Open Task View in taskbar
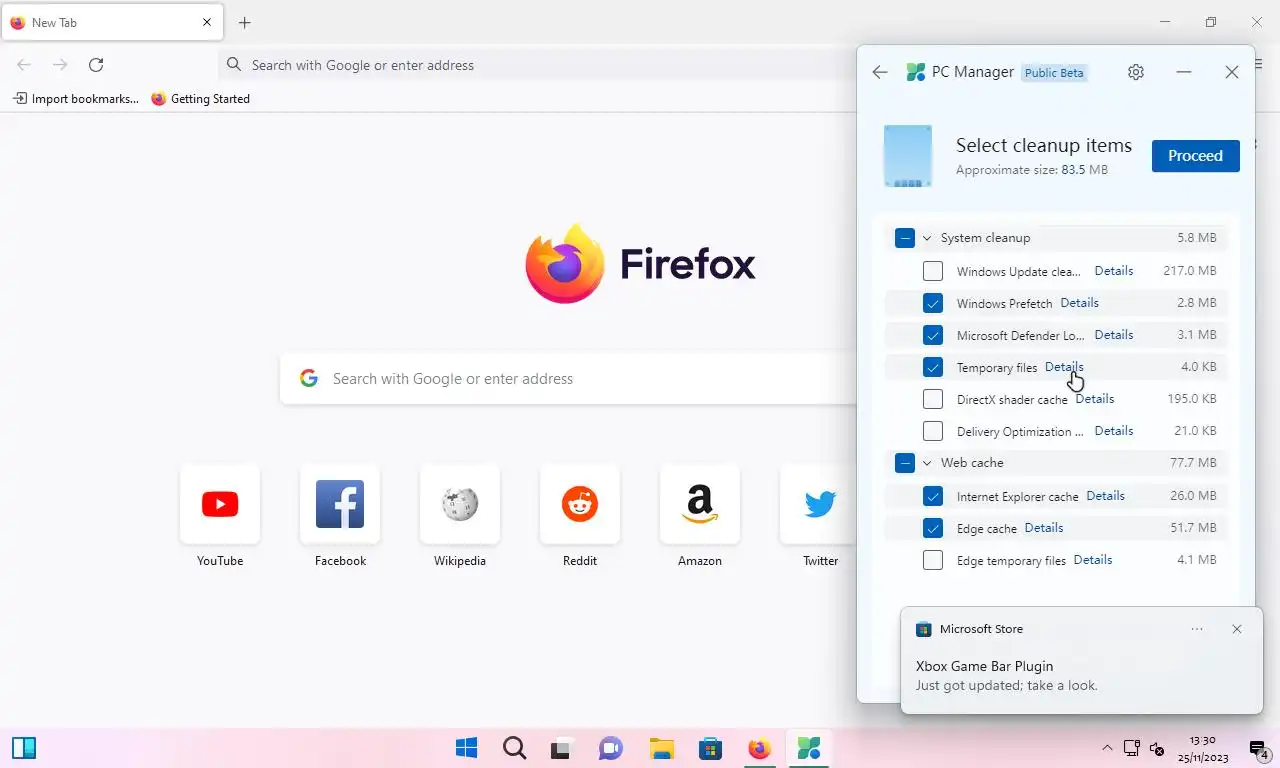The image size is (1280, 768). click(x=562, y=748)
